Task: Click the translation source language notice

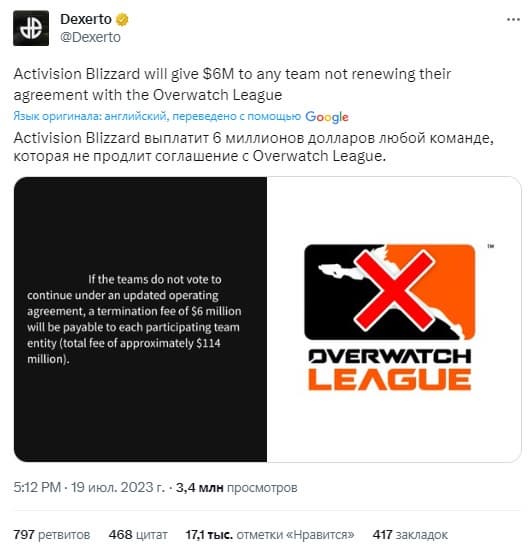Action: [x=157, y=116]
